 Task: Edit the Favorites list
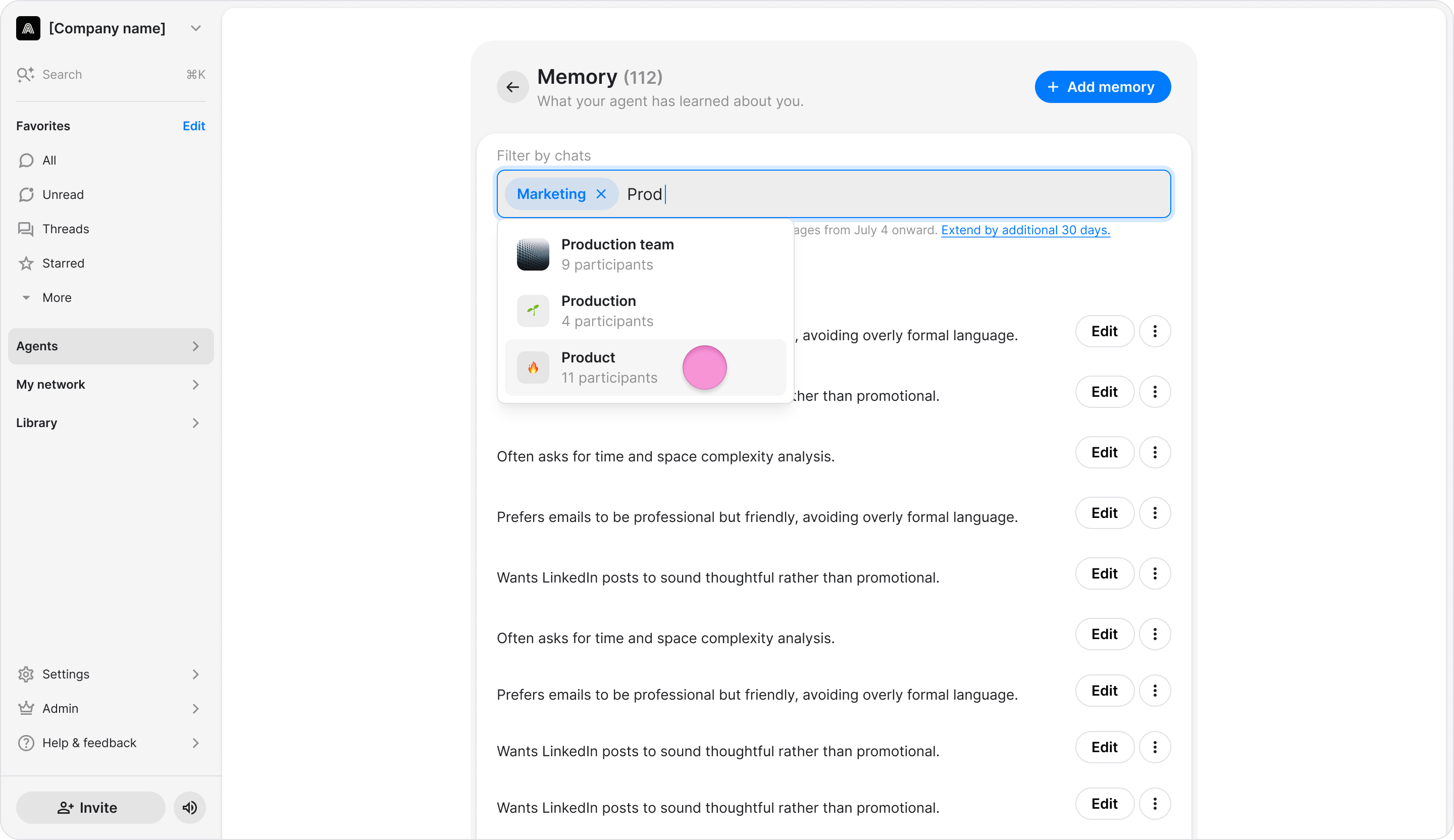click(194, 126)
